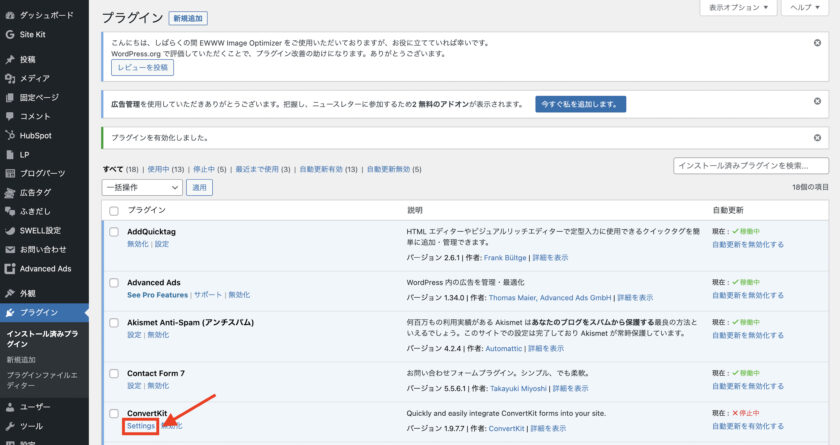Check the AddQuicktag plugin checkbox
This screenshot has width=840, height=445.
114,232
